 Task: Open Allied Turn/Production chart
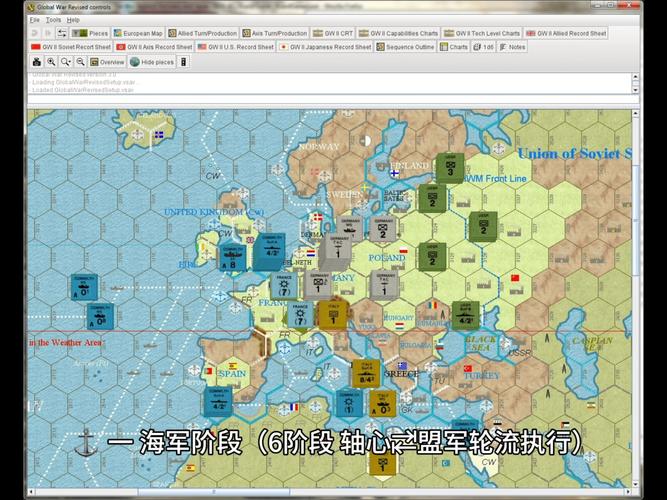[202, 33]
